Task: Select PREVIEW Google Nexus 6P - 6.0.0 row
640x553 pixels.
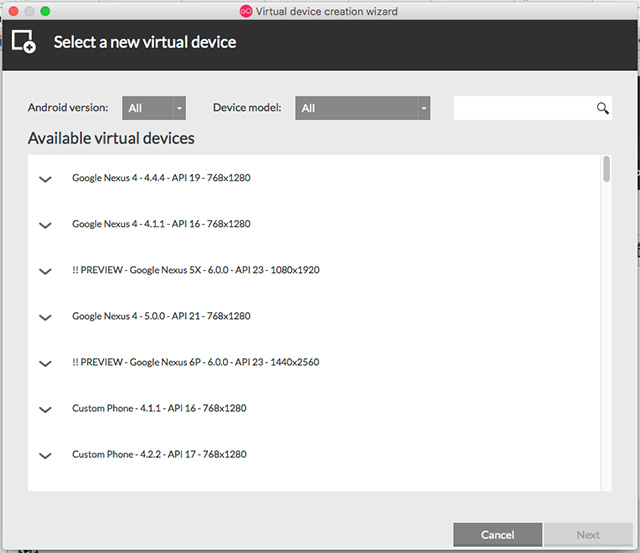Action: 196,362
